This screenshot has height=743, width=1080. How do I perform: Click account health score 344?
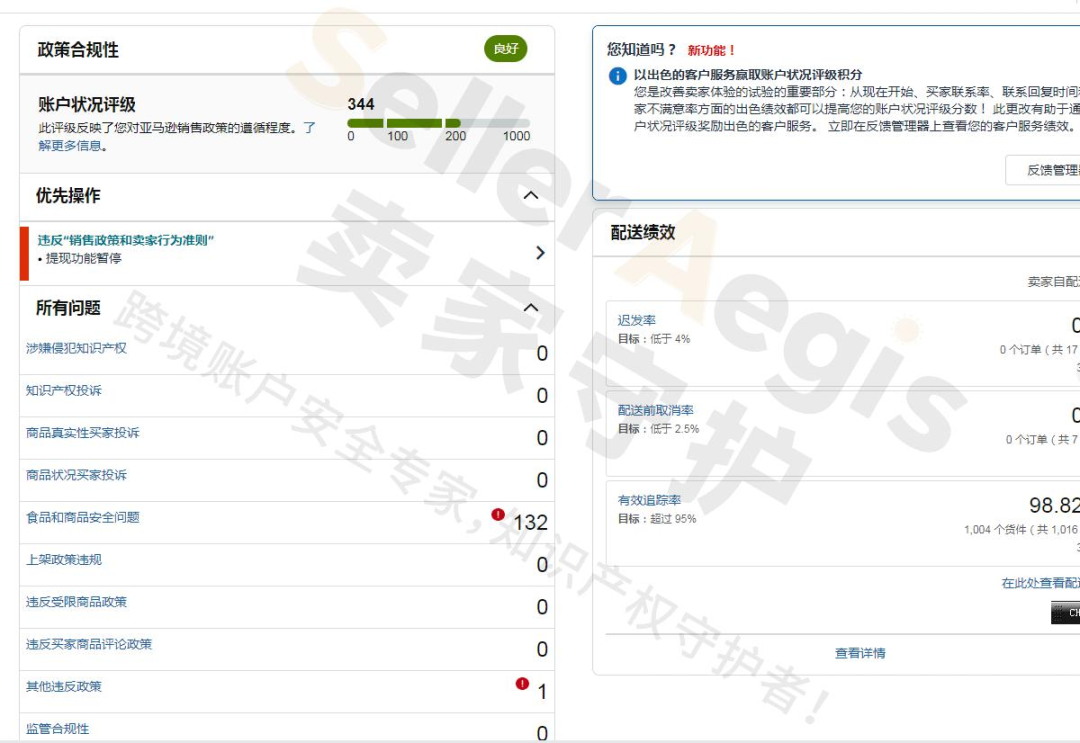[361, 104]
